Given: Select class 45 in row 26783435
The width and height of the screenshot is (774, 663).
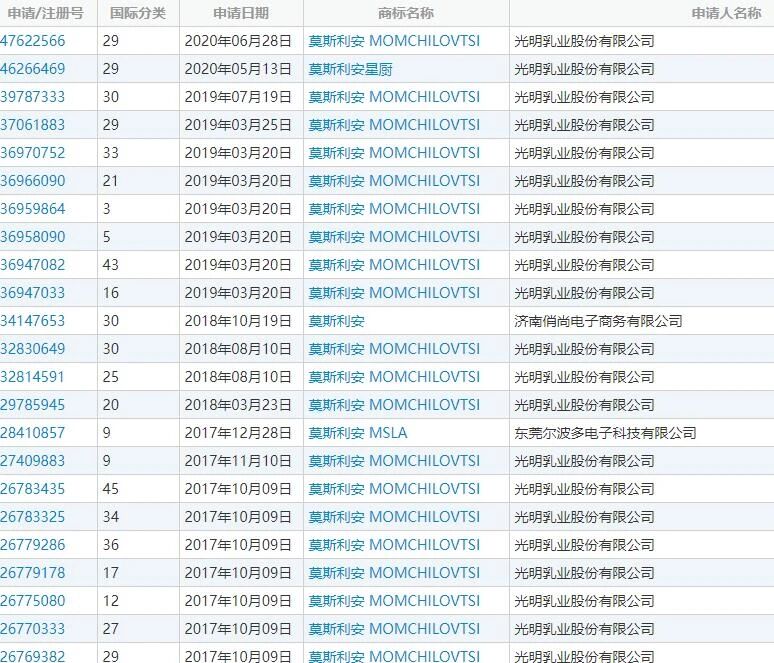Looking at the screenshot, I should pos(111,489).
